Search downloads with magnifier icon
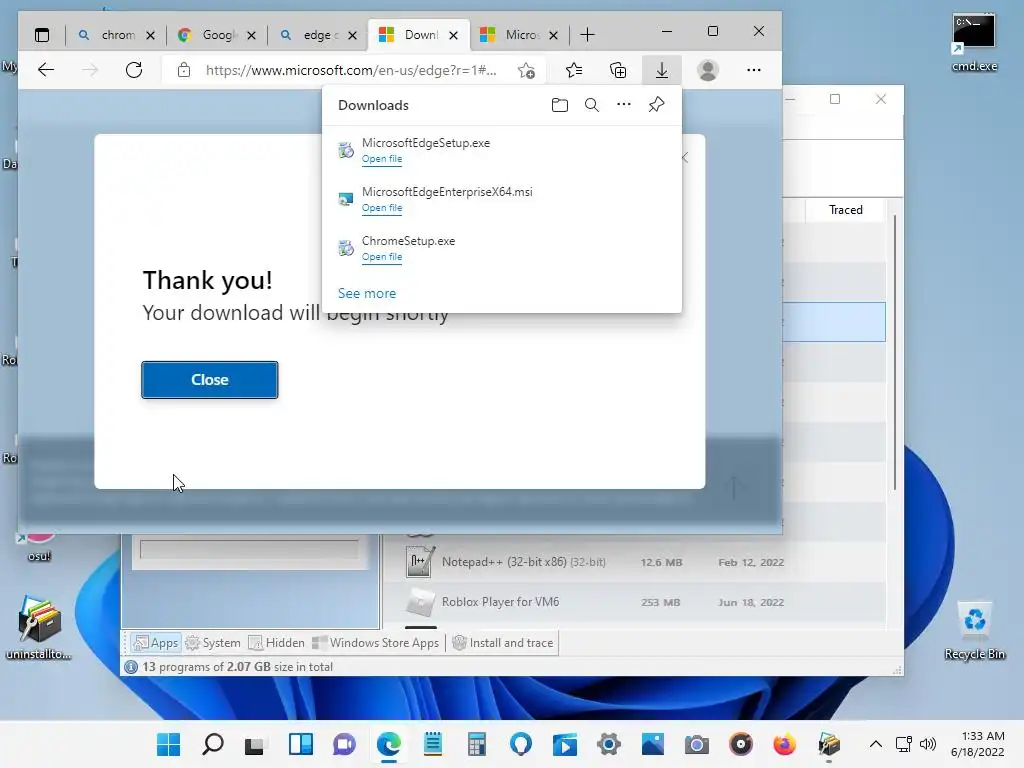Viewport: 1024px width, 768px height. pyautogui.click(x=592, y=105)
